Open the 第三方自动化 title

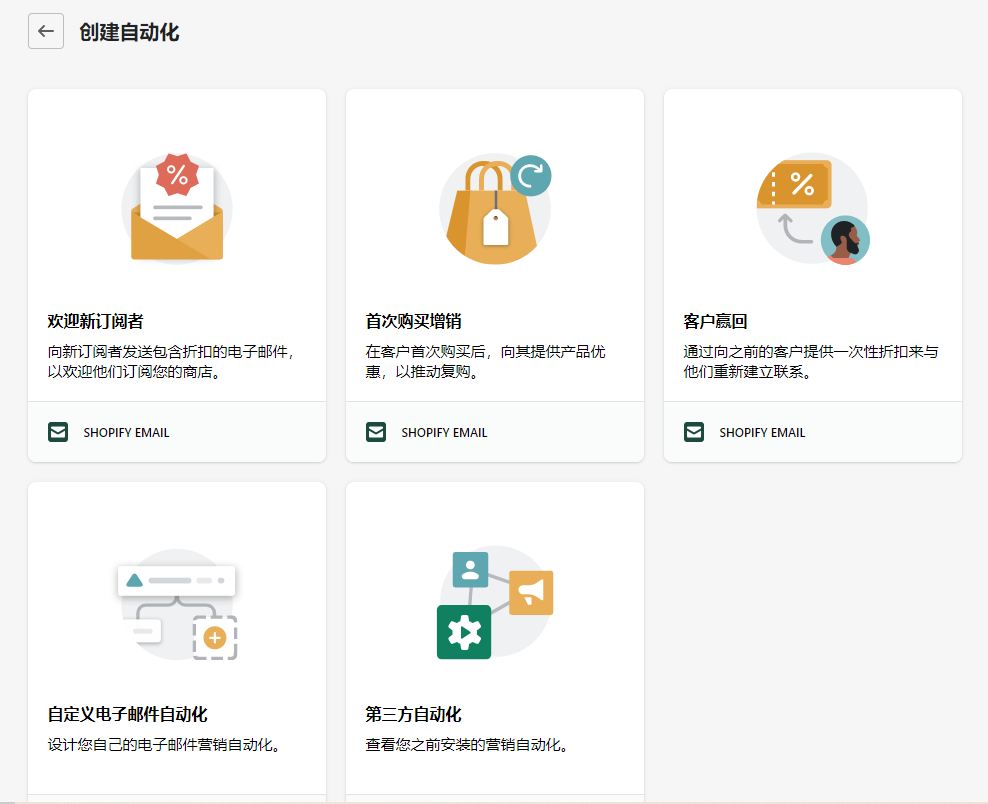click(x=413, y=714)
